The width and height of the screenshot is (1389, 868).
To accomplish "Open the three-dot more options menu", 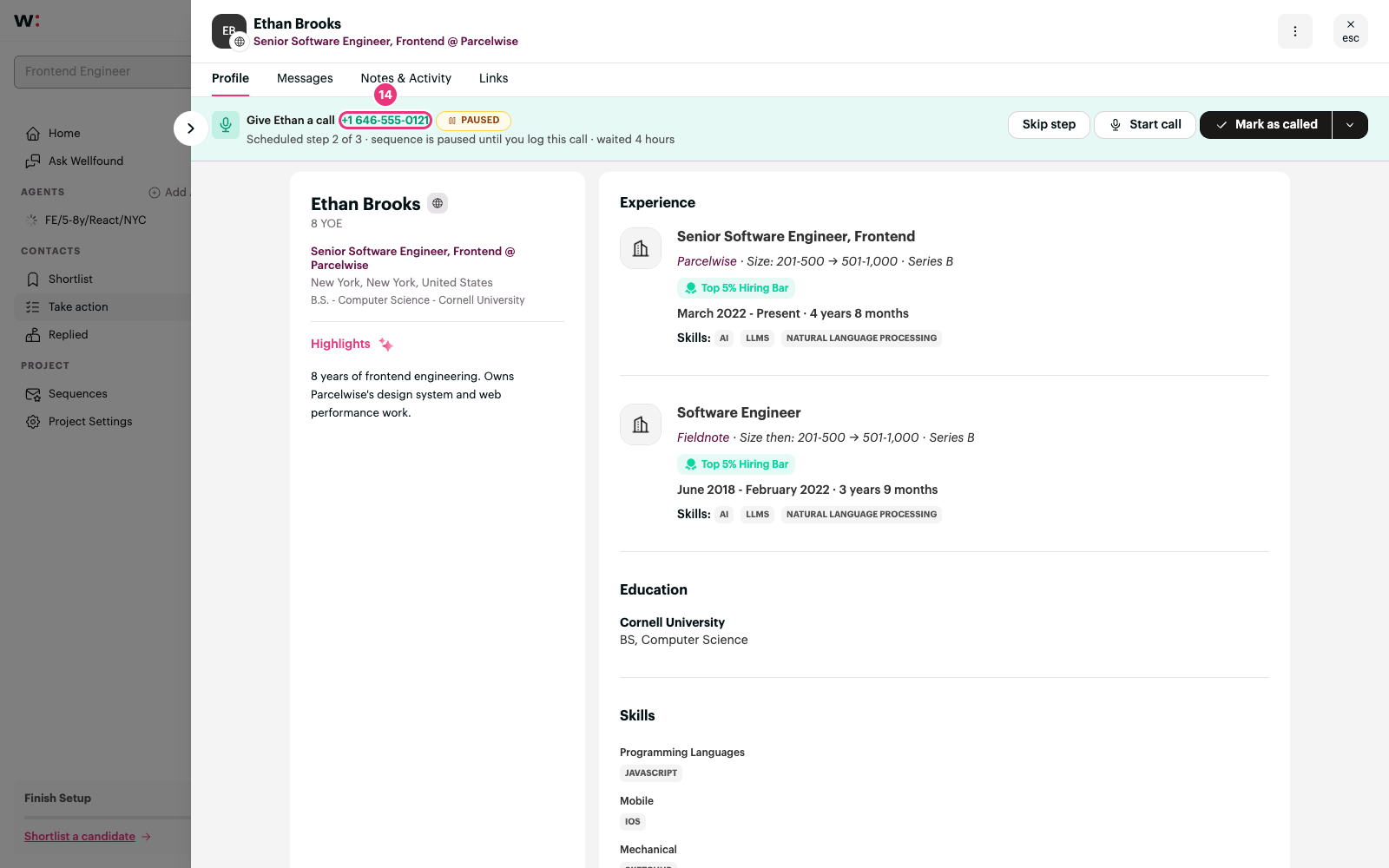I will click(x=1294, y=31).
